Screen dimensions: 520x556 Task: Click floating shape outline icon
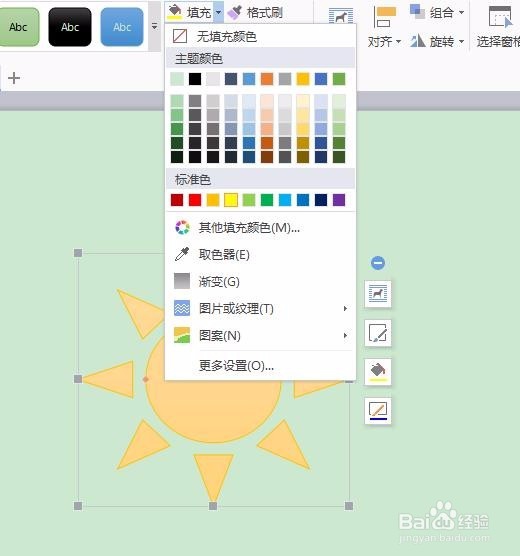point(378,411)
